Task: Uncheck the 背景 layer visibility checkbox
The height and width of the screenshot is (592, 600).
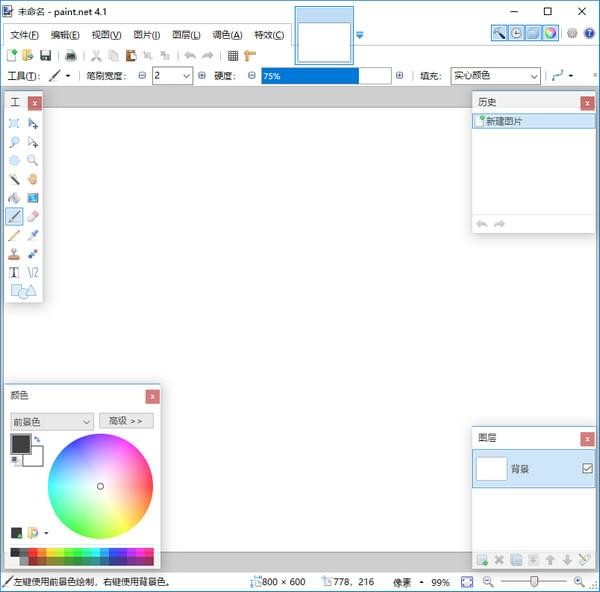Action: coord(587,468)
